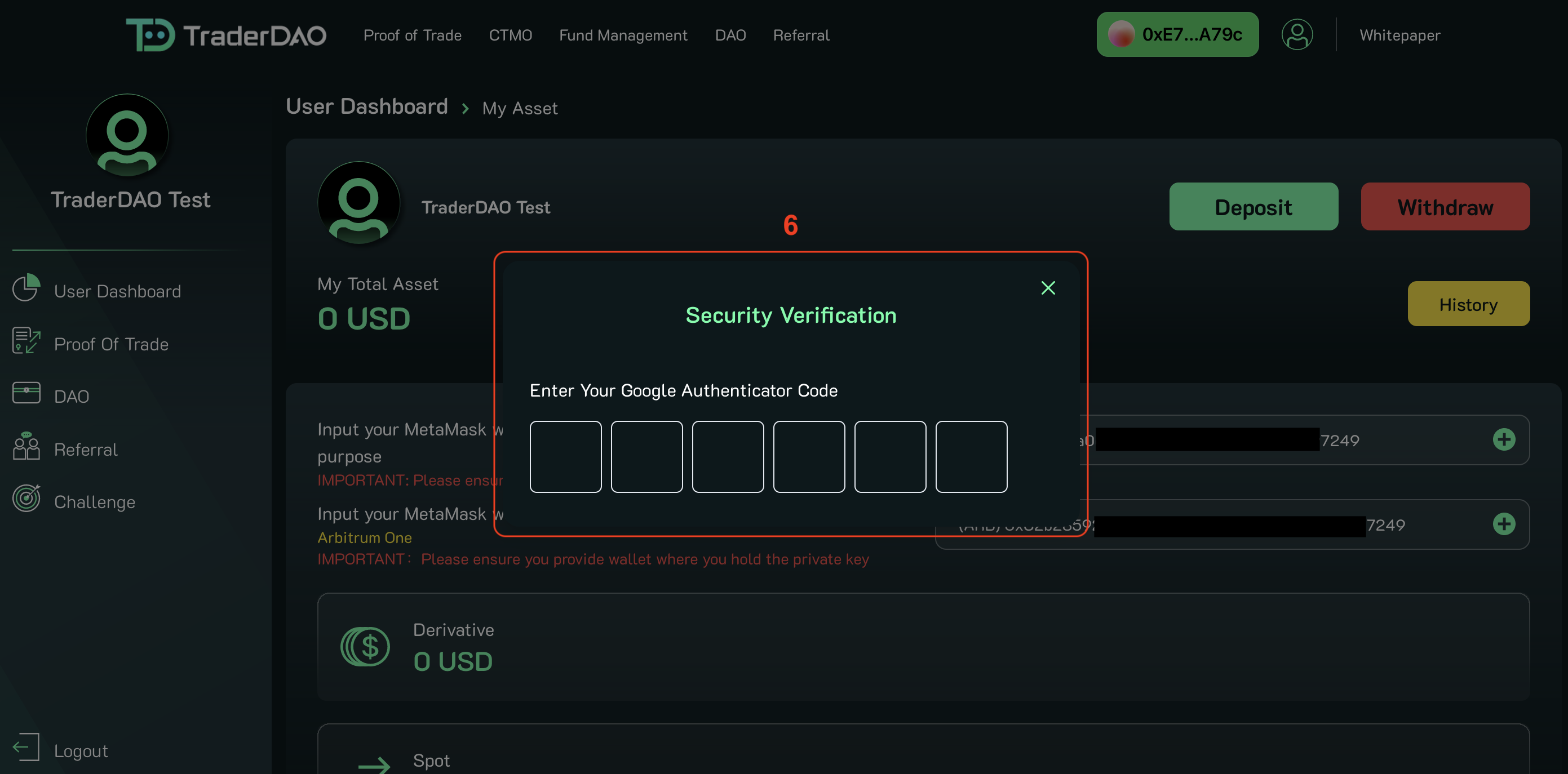Click the Logout arrow icon
The image size is (1568, 774).
click(x=26, y=747)
